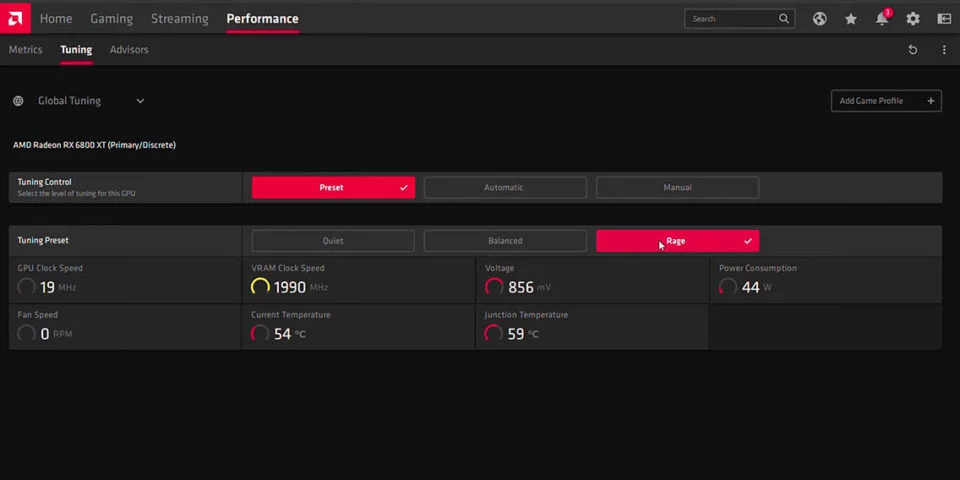Viewport: 960px width, 480px height.
Task: Choose the Rage tuning preset
Action: pyautogui.click(x=677, y=241)
